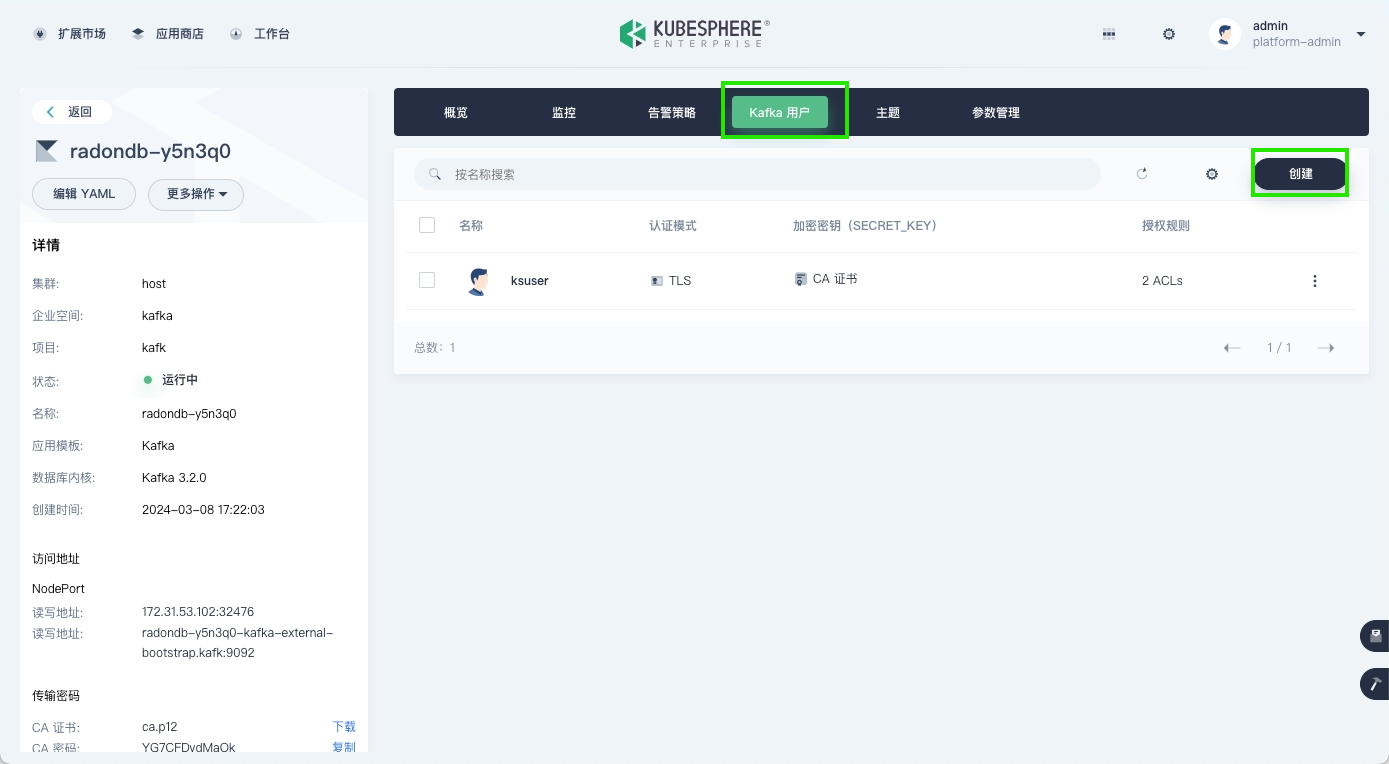Select all users with header checkbox
The image size is (1389, 764).
click(427, 225)
